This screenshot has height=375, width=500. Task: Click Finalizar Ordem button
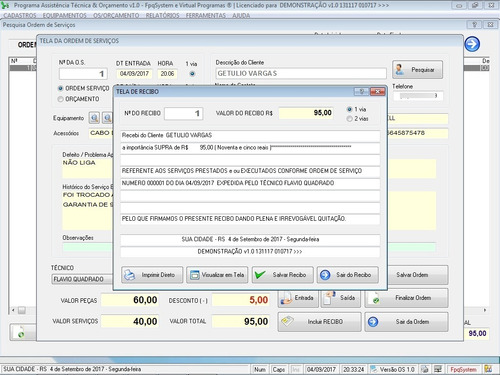[x=406, y=298]
